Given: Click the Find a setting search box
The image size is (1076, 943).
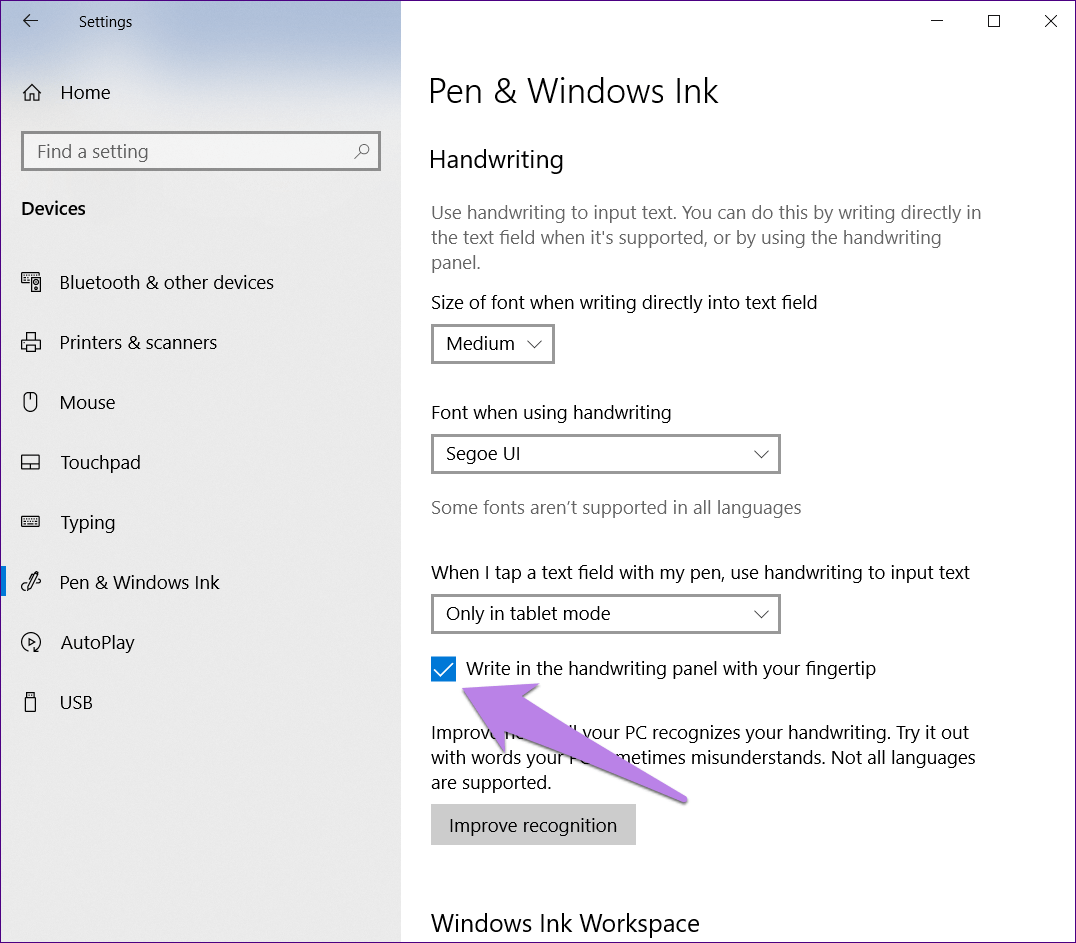Looking at the screenshot, I should (x=190, y=152).
